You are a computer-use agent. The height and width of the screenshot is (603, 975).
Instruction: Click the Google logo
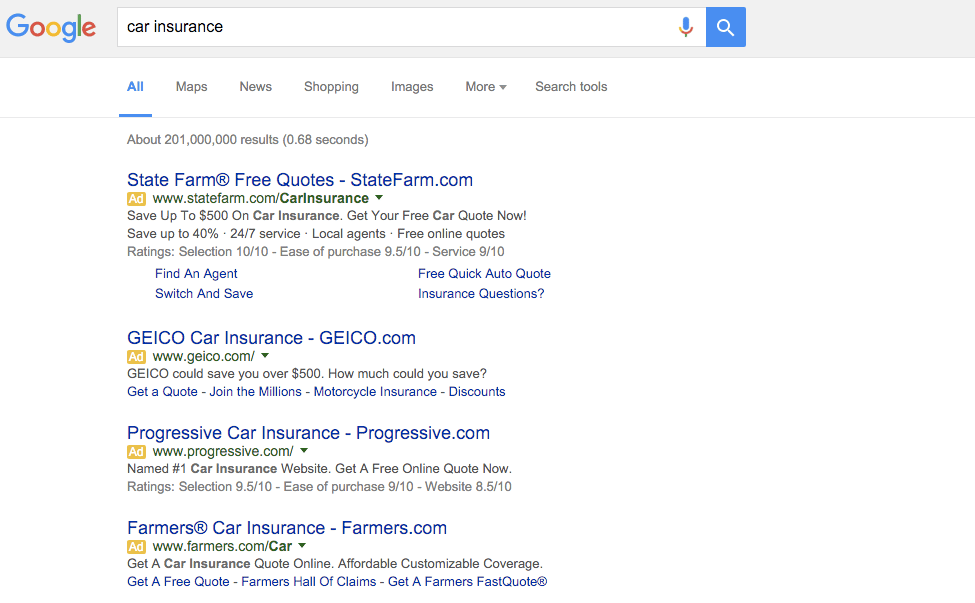point(51,27)
